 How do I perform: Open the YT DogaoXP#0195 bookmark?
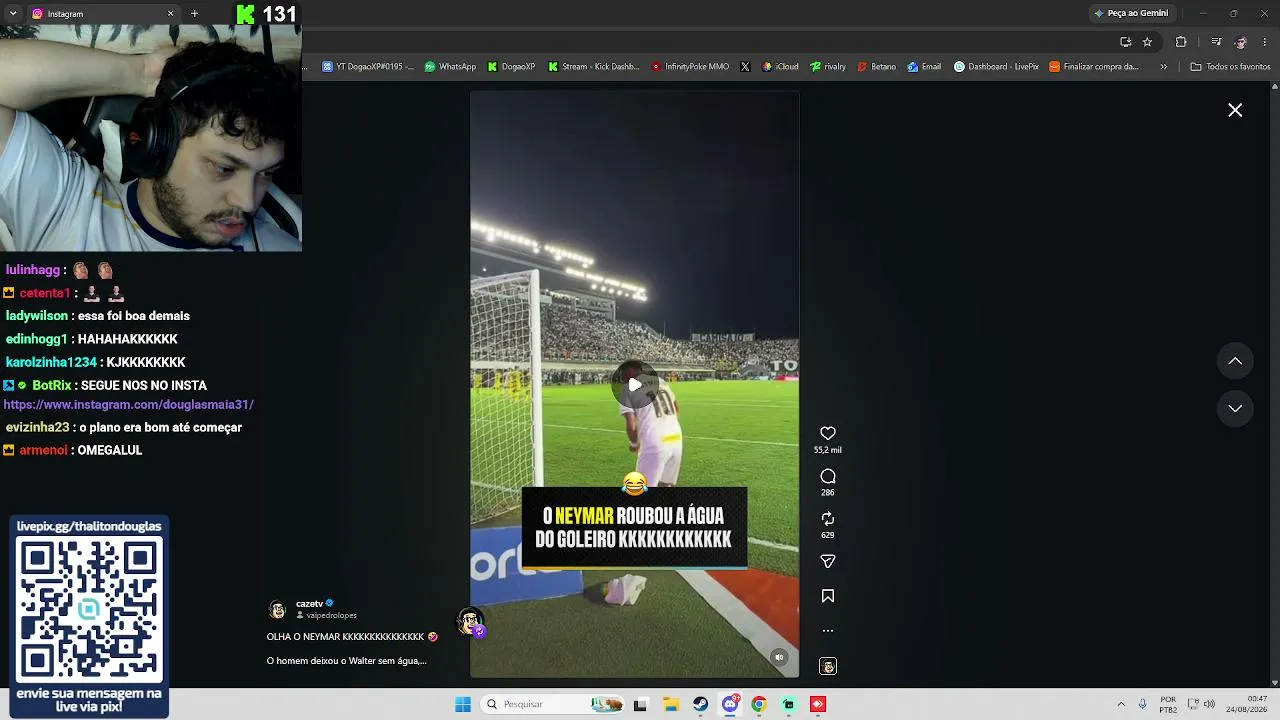click(367, 67)
